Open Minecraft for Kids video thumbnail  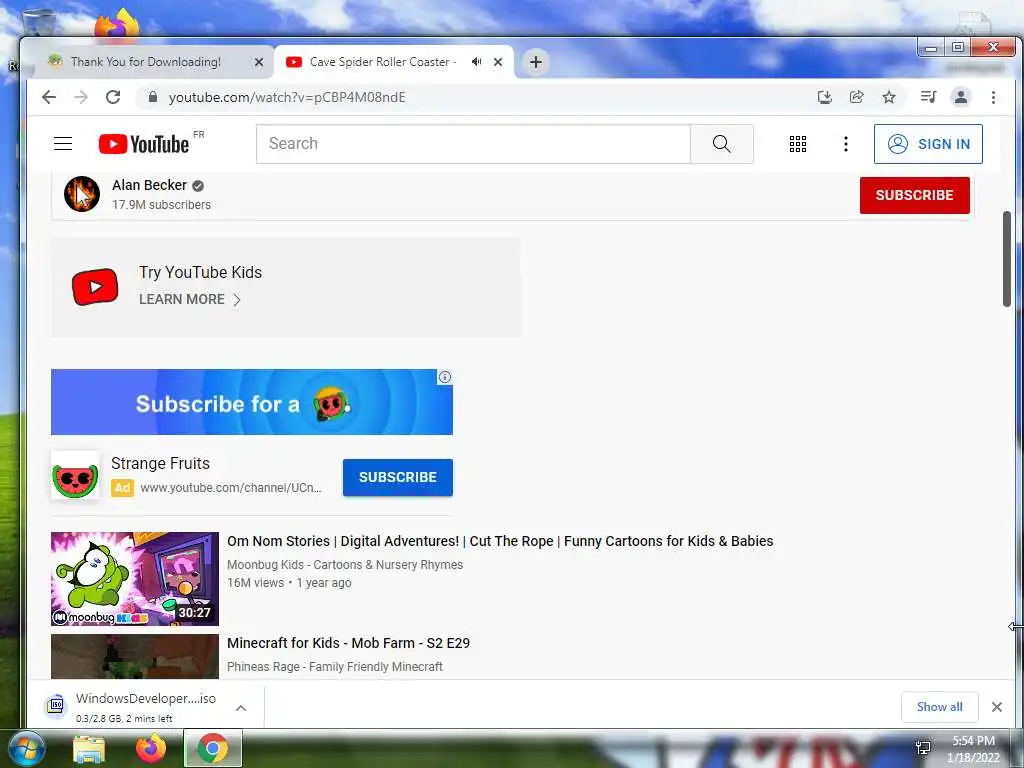point(135,656)
